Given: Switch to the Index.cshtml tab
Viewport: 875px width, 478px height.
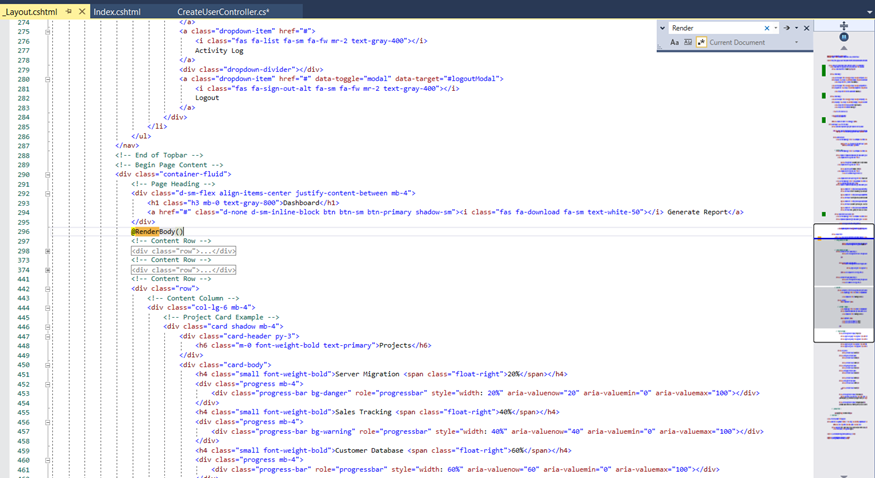Looking at the screenshot, I should click(117, 12).
